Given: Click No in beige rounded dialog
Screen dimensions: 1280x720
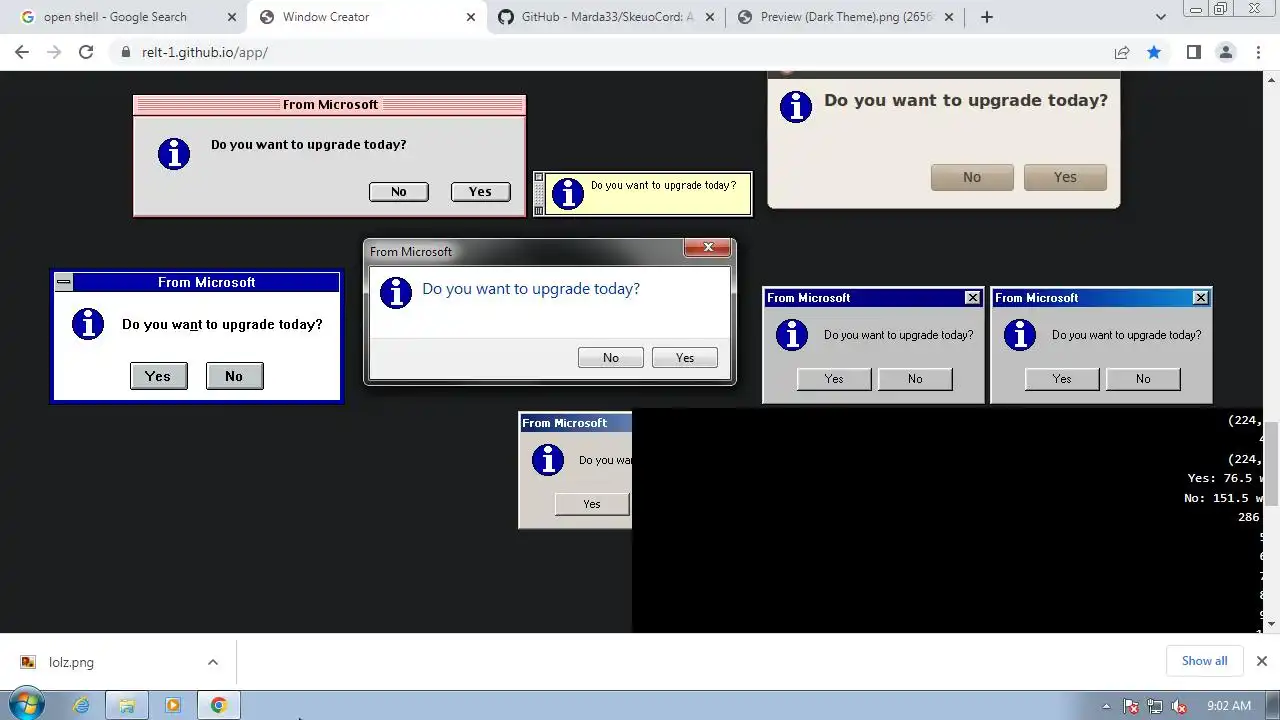Looking at the screenshot, I should tap(972, 177).
